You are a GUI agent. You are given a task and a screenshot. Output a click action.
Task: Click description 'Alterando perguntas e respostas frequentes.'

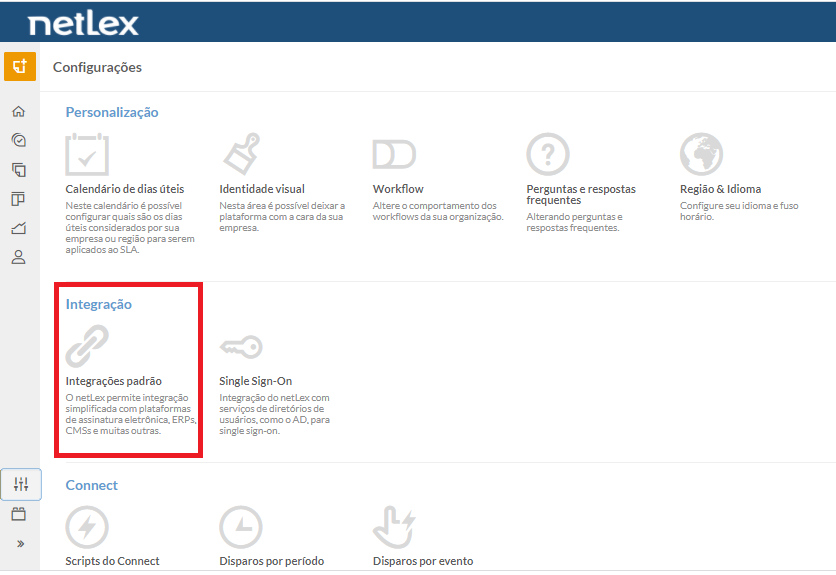[574, 222]
